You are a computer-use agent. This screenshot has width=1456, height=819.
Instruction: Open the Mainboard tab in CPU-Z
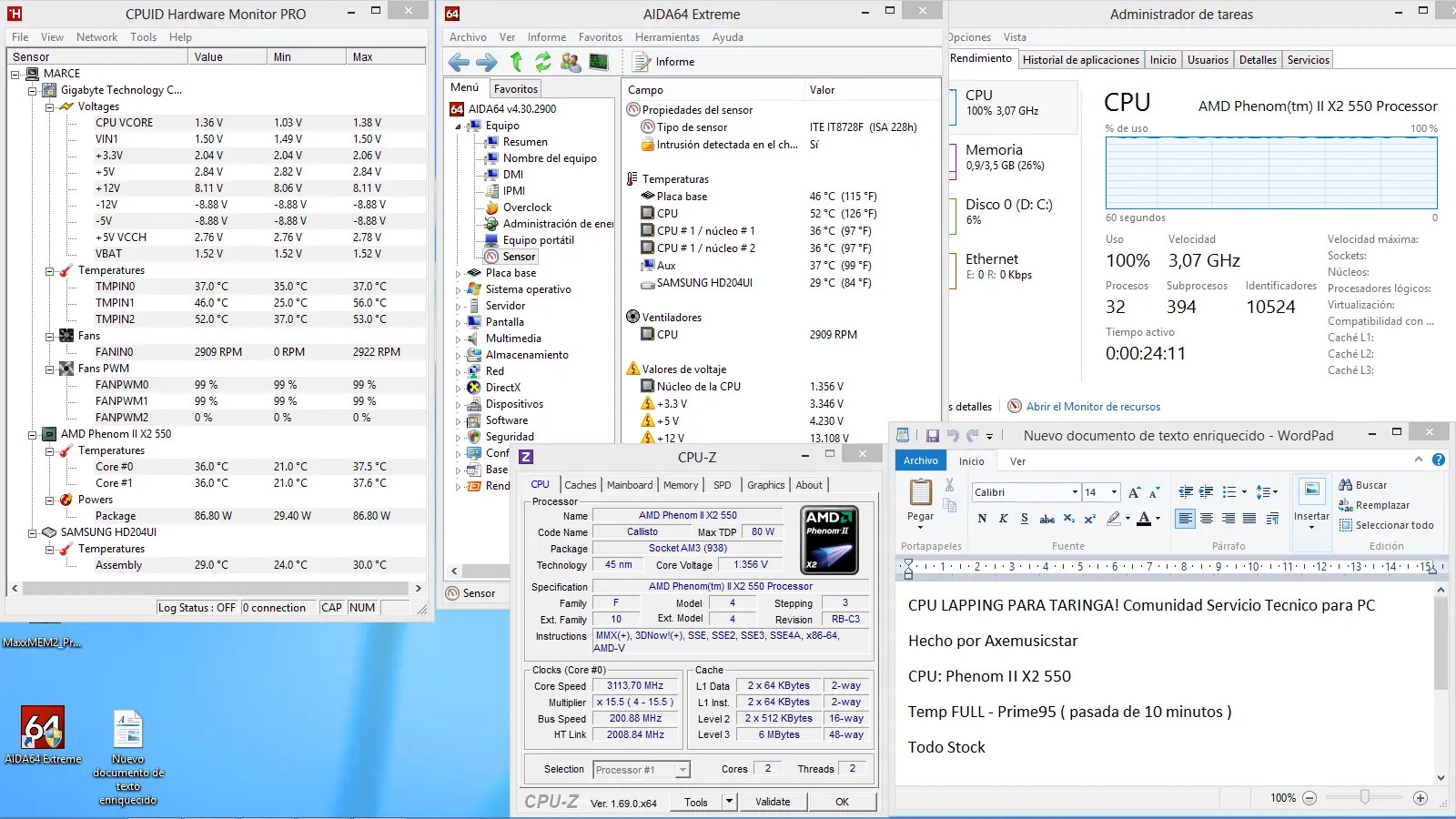click(x=630, y=485)
